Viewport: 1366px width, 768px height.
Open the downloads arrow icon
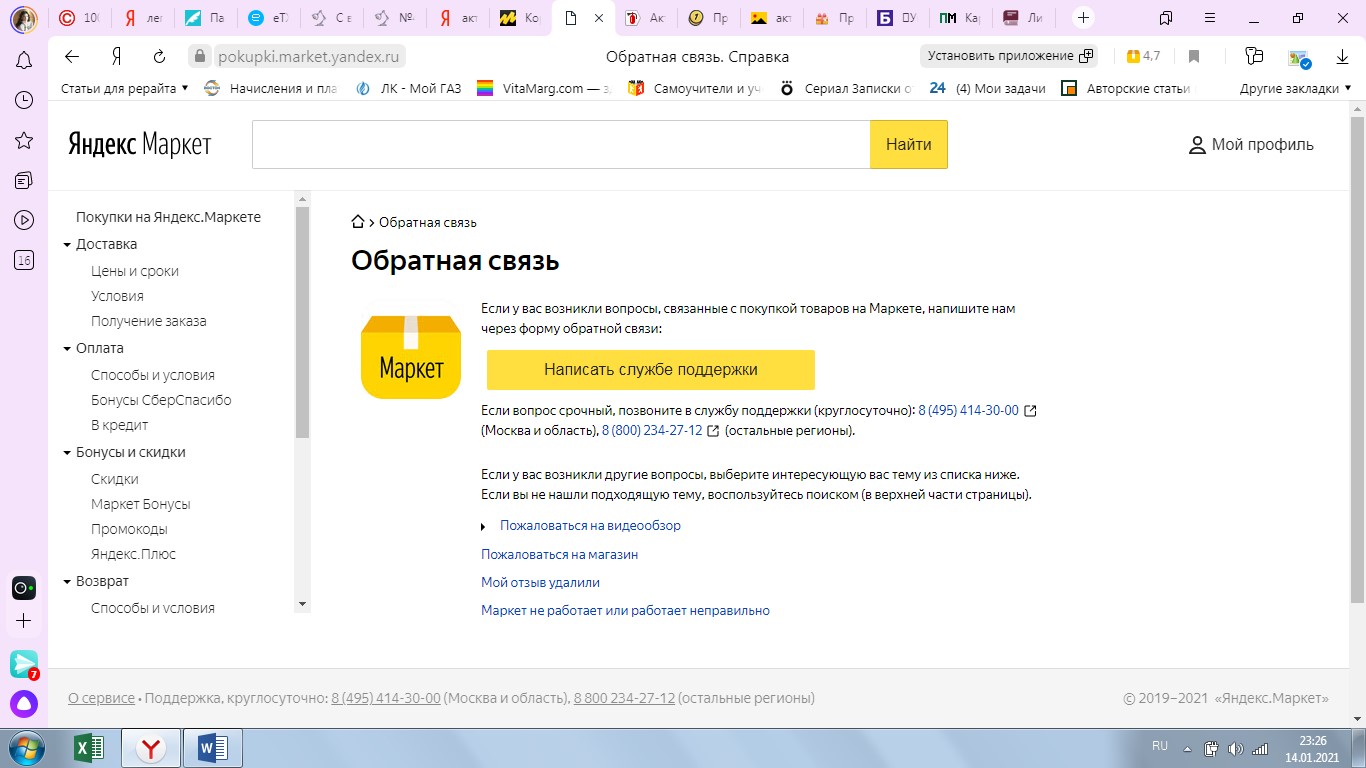point(1343,56)
